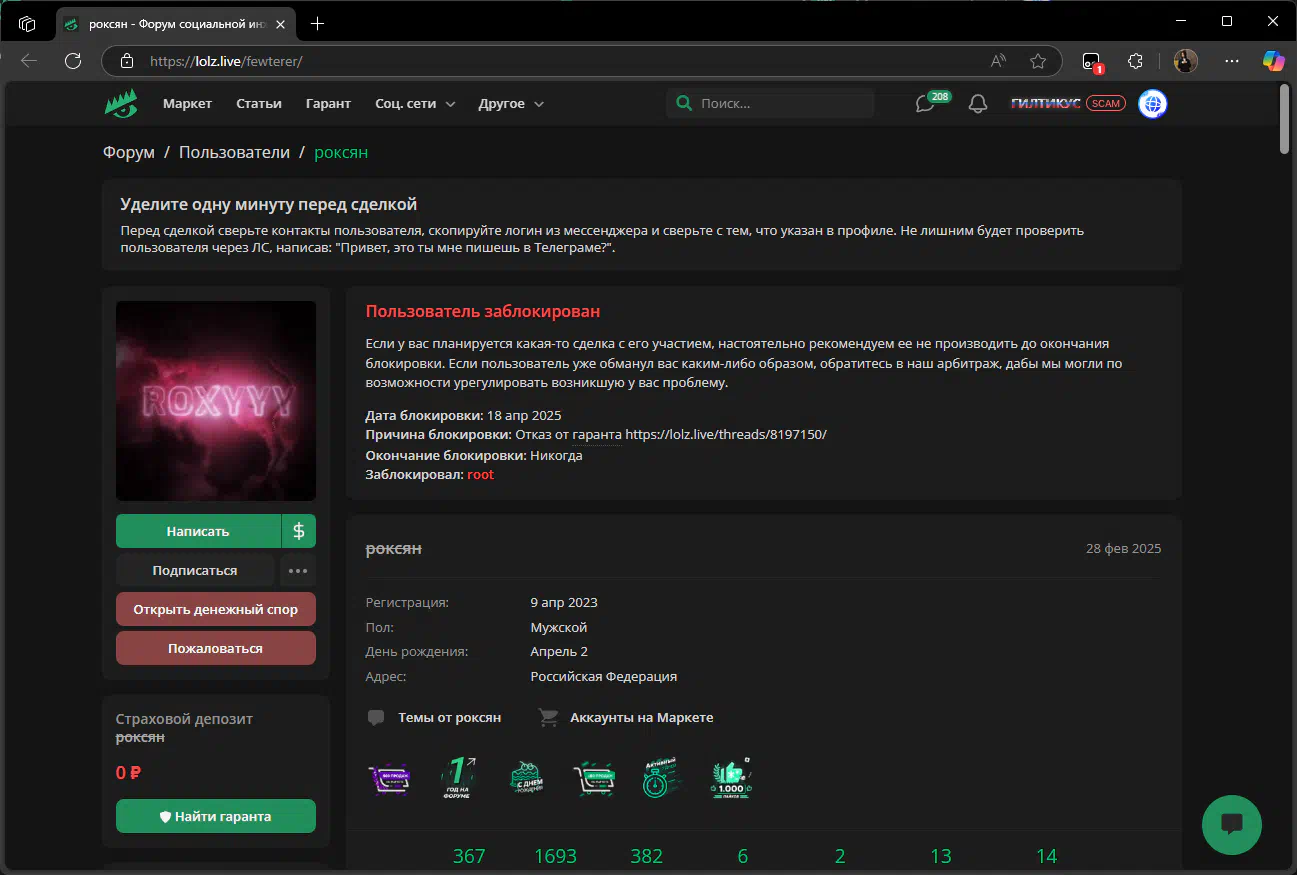Click the '0 ₽' deposit amount
Screen dimensions: 1297x875
tap(128, 773)
